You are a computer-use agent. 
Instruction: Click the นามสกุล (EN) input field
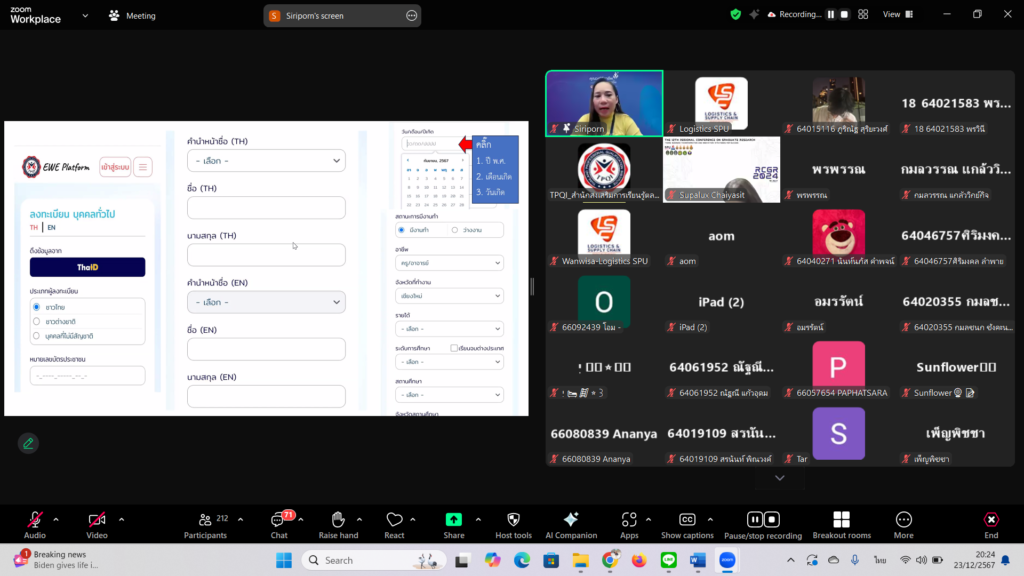pos(266,396)
